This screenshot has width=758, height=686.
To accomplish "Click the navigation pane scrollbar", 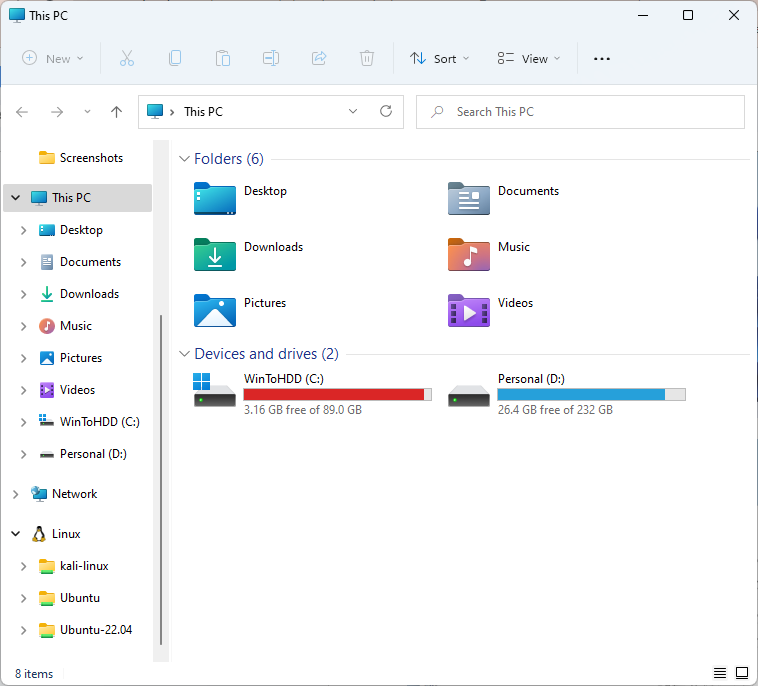I will (161, 480).
